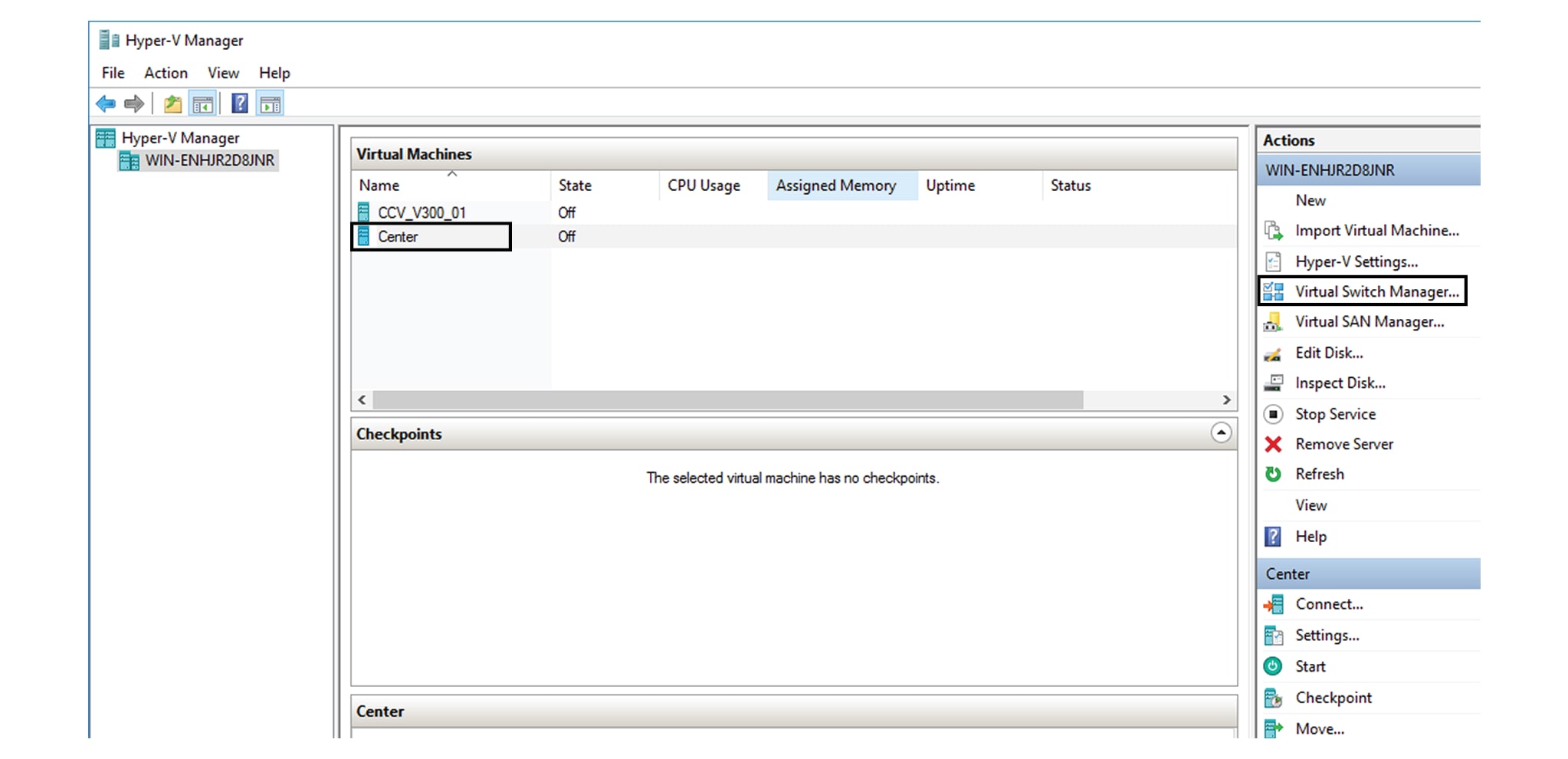Open the Help menu in the menu bar
Image resolution: width=1568 pixels, height=759 pixels.
pos(274,73)
